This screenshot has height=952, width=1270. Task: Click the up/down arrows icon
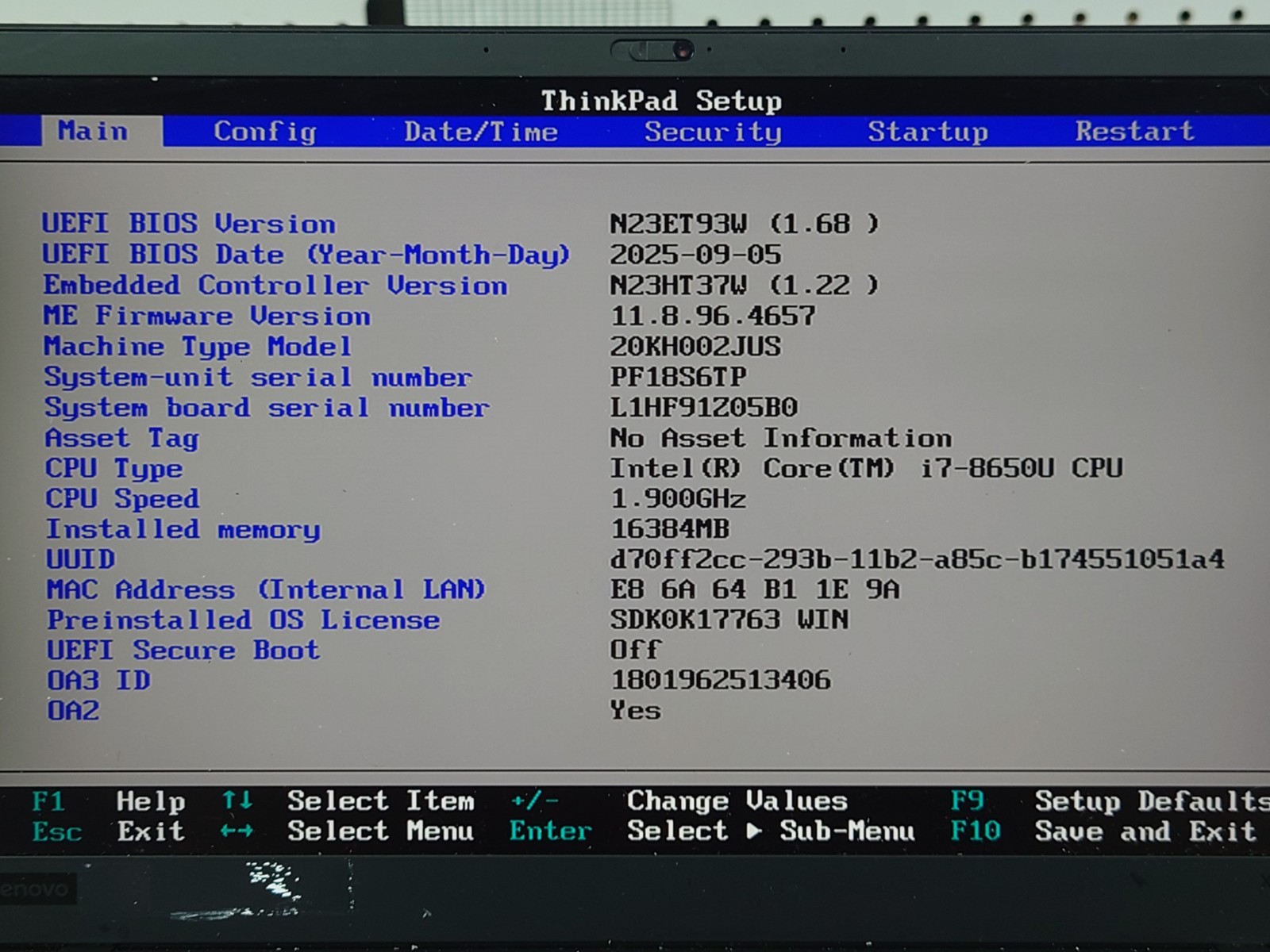click(x=237, y=800)
